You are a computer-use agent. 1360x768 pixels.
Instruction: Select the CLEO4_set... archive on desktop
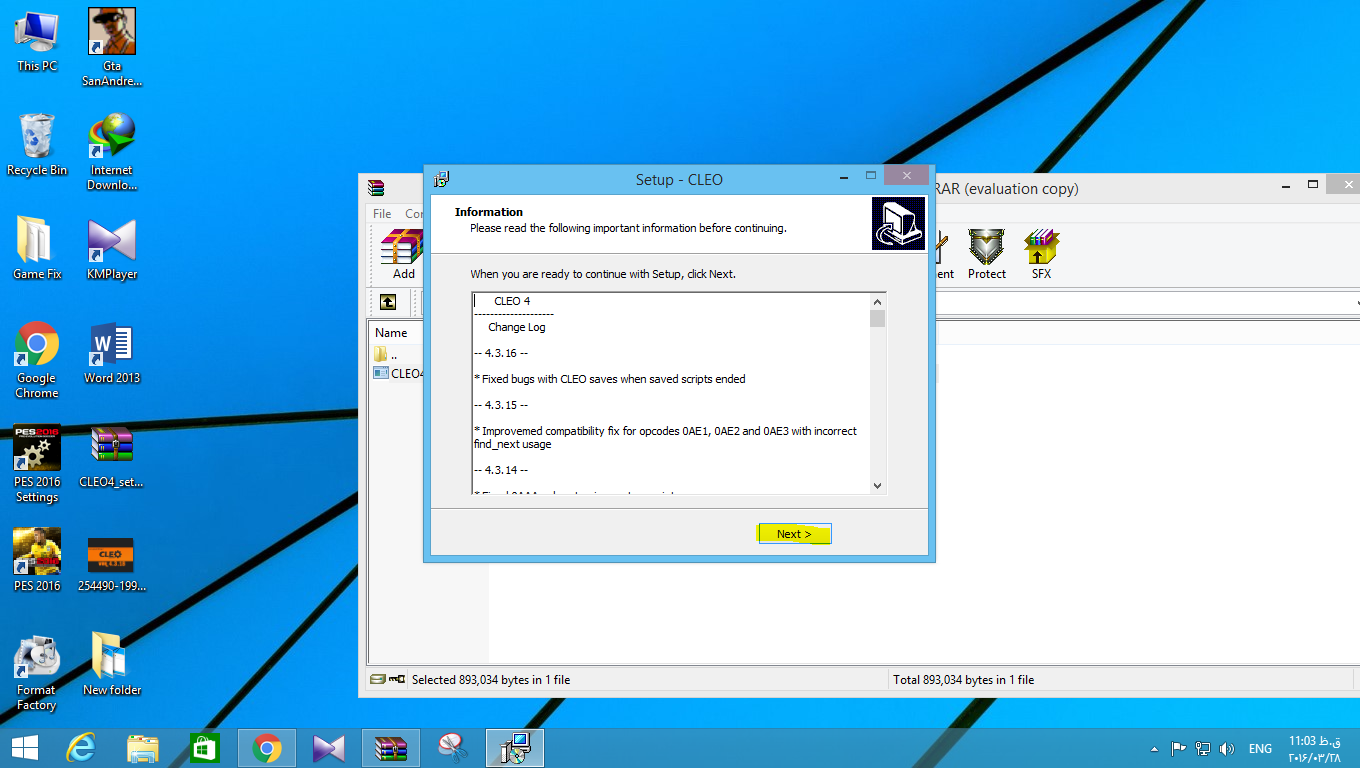112,457
